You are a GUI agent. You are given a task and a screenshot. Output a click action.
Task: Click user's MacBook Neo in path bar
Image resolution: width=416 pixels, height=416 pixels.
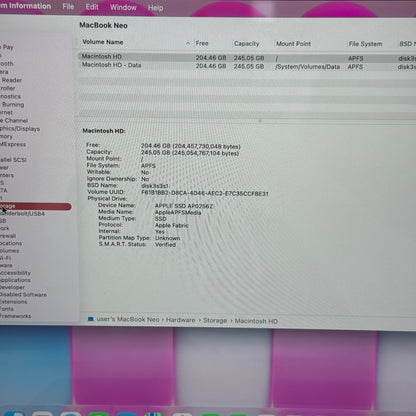coord(128,319)
